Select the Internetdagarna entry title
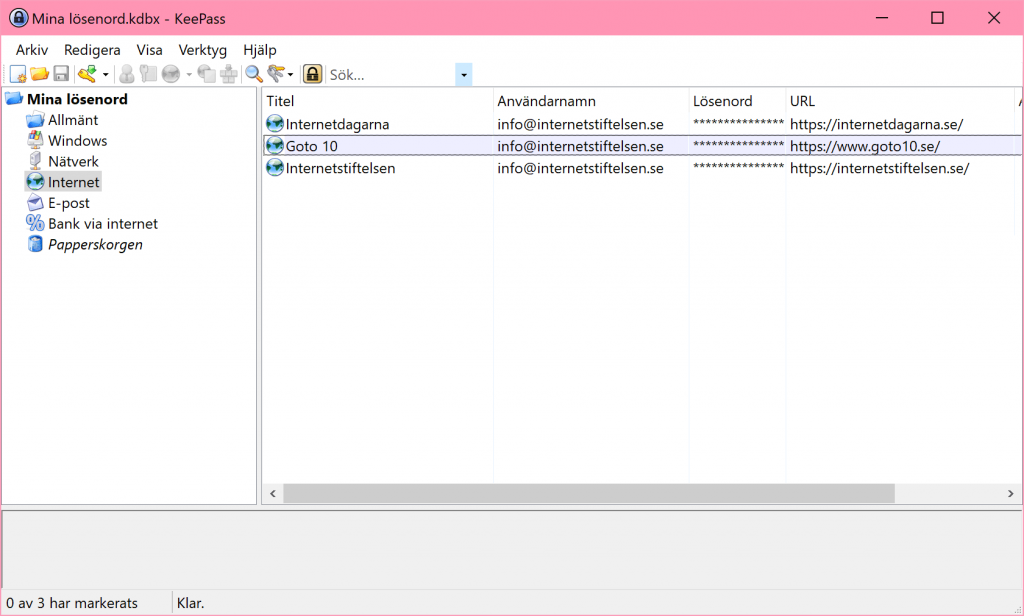The width and height of the screenshot is (1024, 616). pos(337,124)
